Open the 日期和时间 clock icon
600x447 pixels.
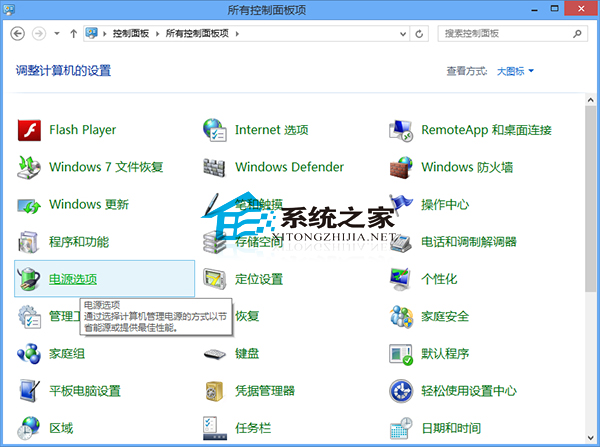pyautogui.click(x=402, y=428)
